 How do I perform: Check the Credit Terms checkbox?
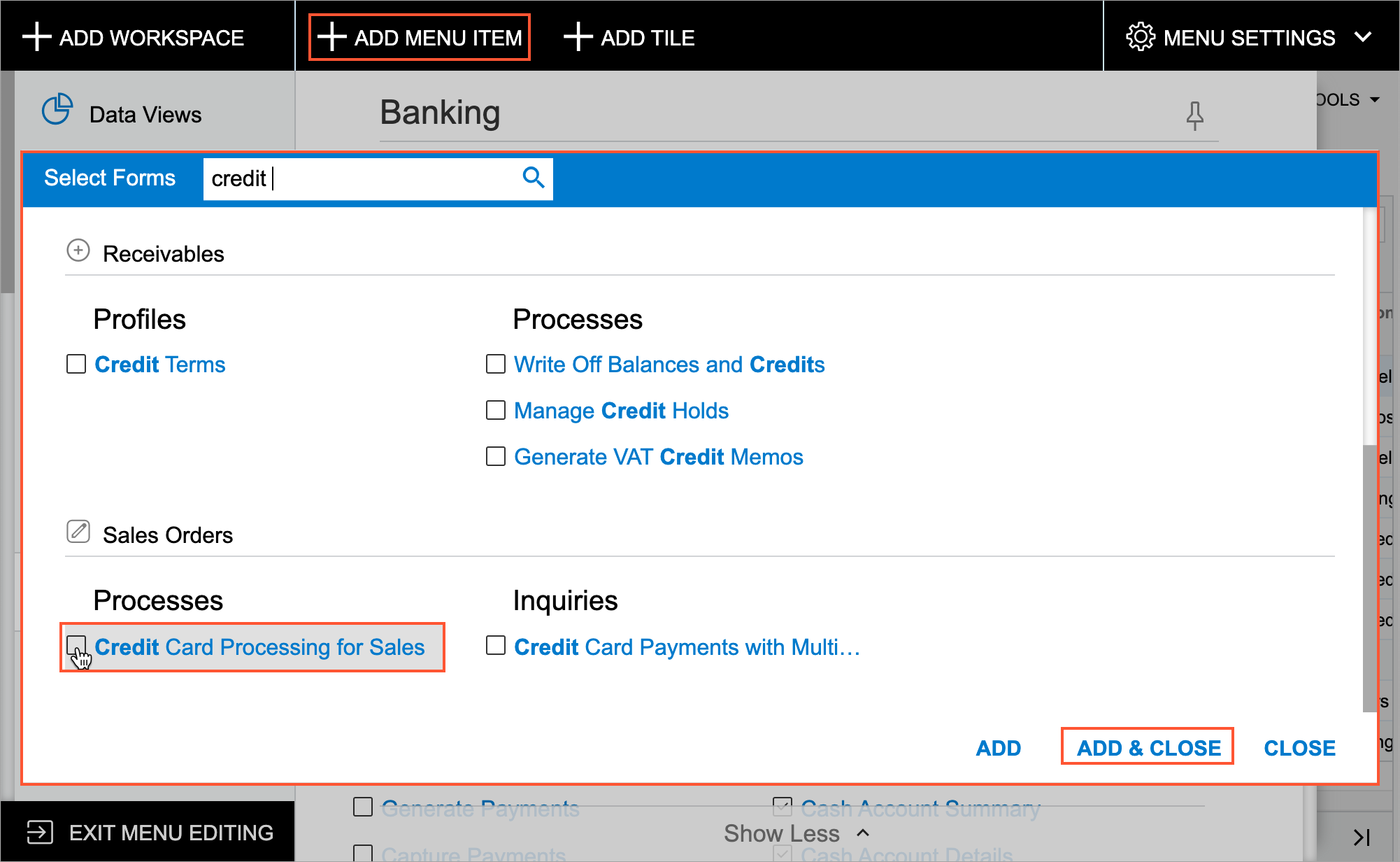[76, 364]
